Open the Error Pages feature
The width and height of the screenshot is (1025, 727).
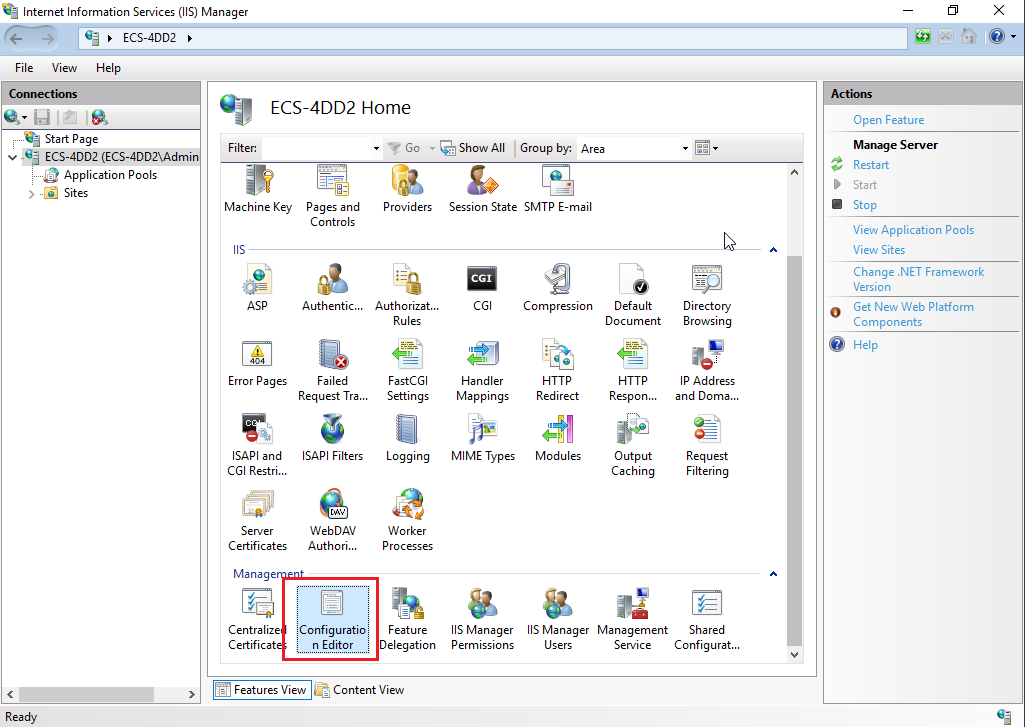pos(257,363)
